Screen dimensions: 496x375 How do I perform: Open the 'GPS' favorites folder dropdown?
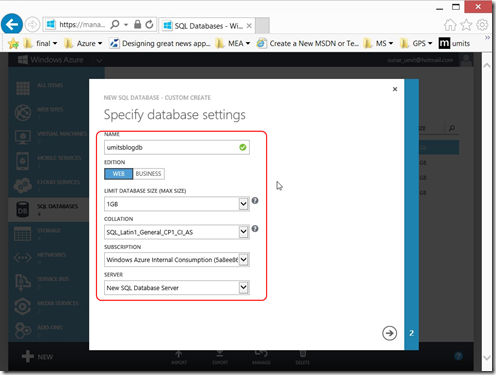click(x=416, y=43)
